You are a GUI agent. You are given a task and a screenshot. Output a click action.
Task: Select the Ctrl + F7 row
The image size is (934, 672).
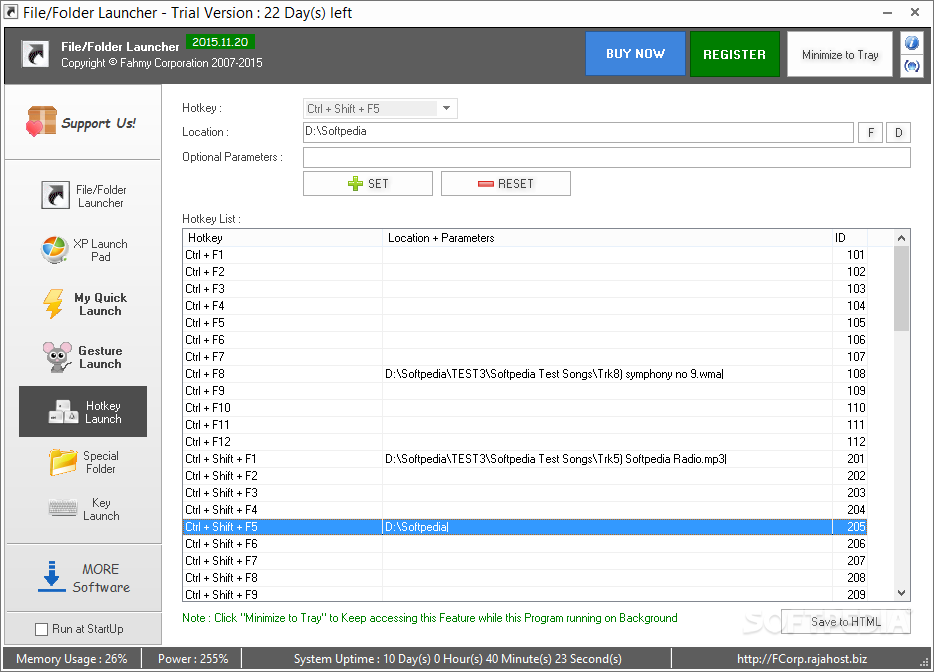524,357
